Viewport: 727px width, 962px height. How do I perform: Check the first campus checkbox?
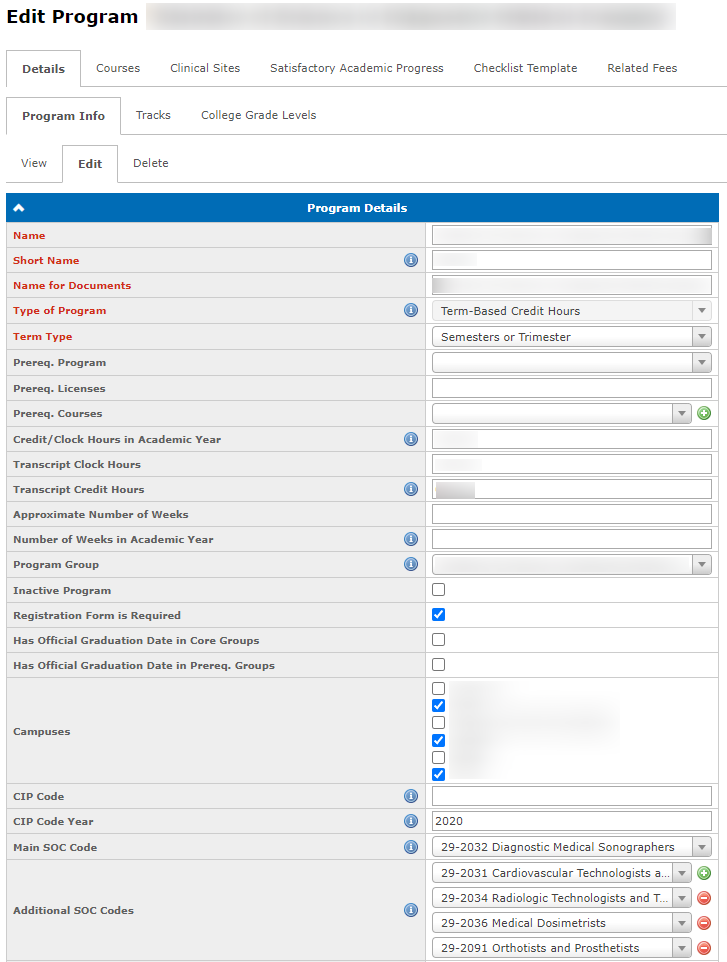439,688
